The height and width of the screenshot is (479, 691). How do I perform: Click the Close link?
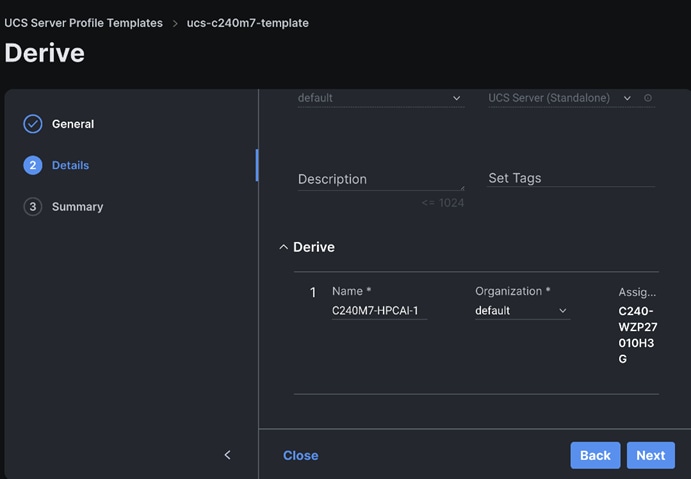pyautogui.click(x=301, y=455)
